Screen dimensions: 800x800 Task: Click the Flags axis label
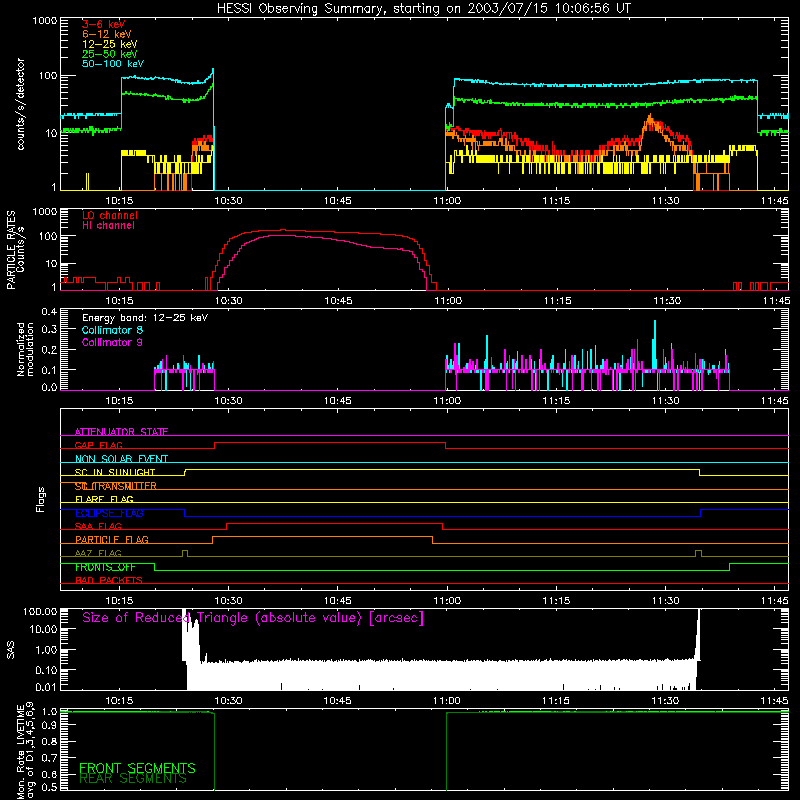(x=41, y=499)
